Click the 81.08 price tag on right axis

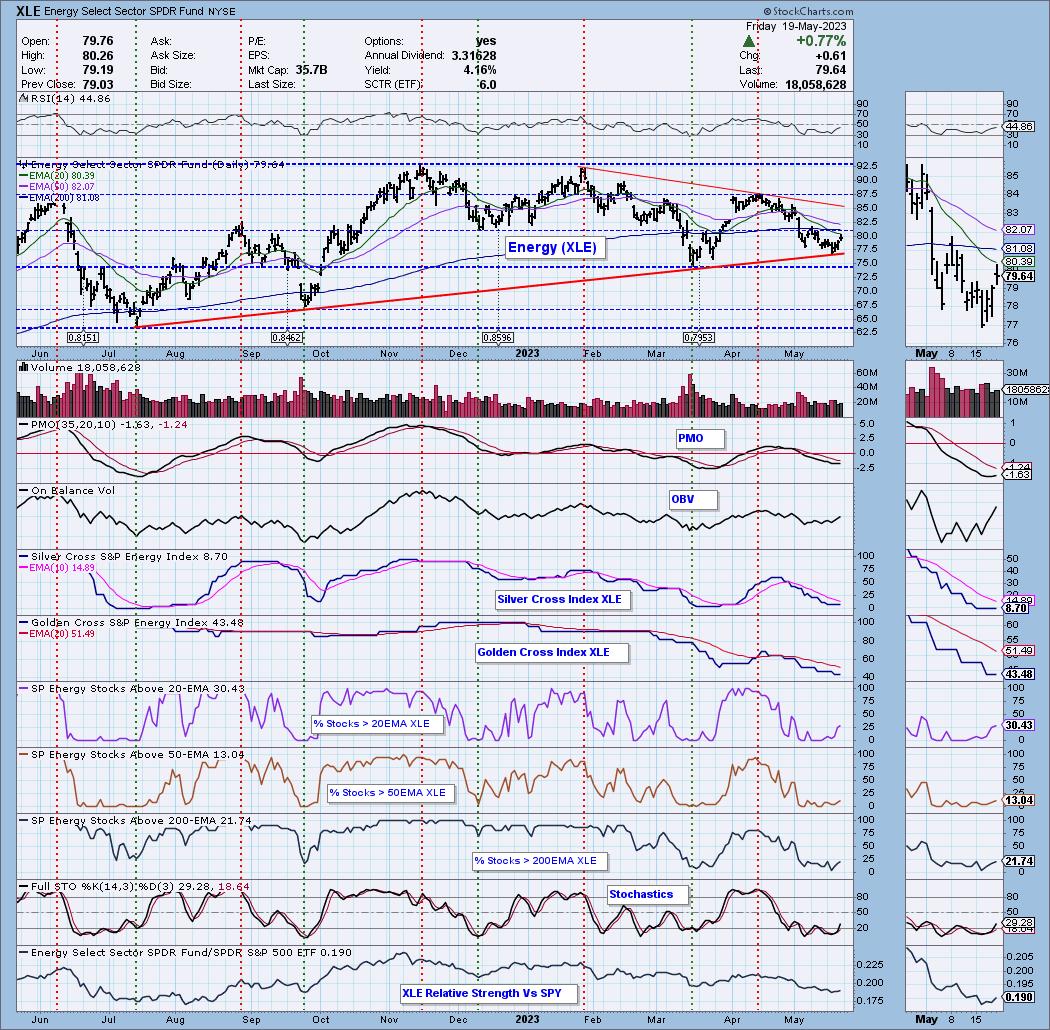tap(1019, 248)
